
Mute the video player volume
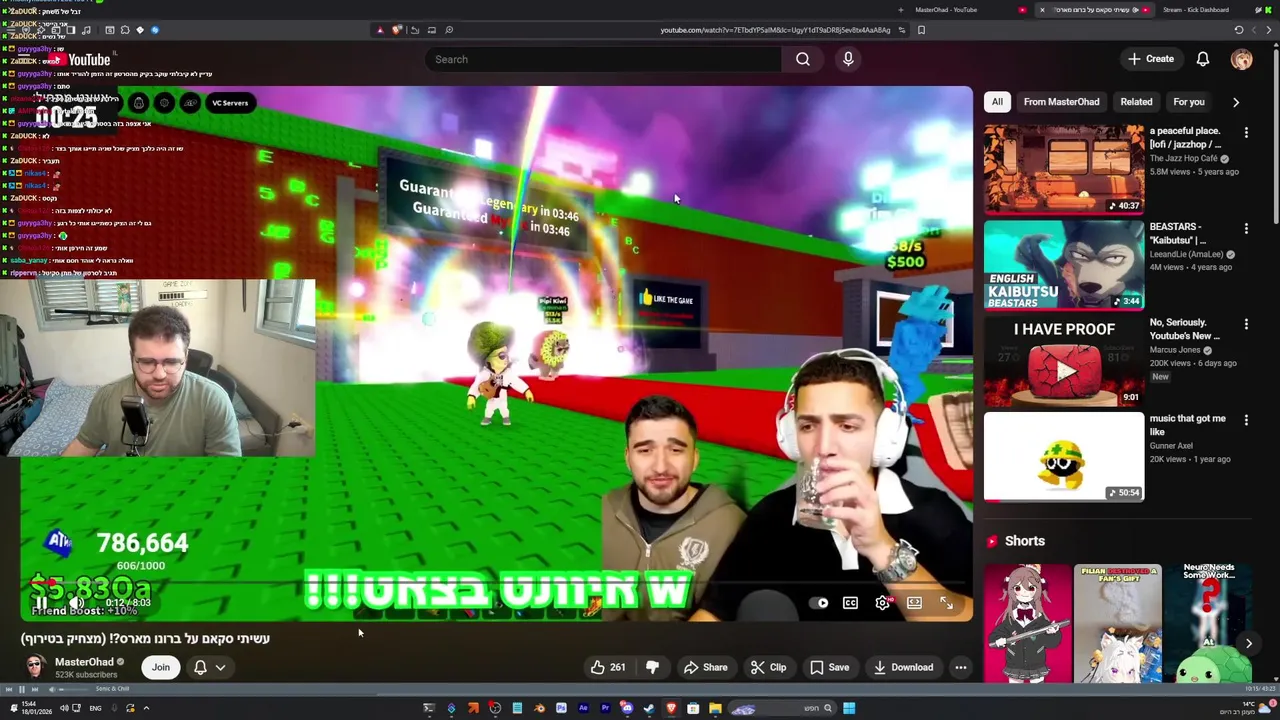[x=76, y=603]
